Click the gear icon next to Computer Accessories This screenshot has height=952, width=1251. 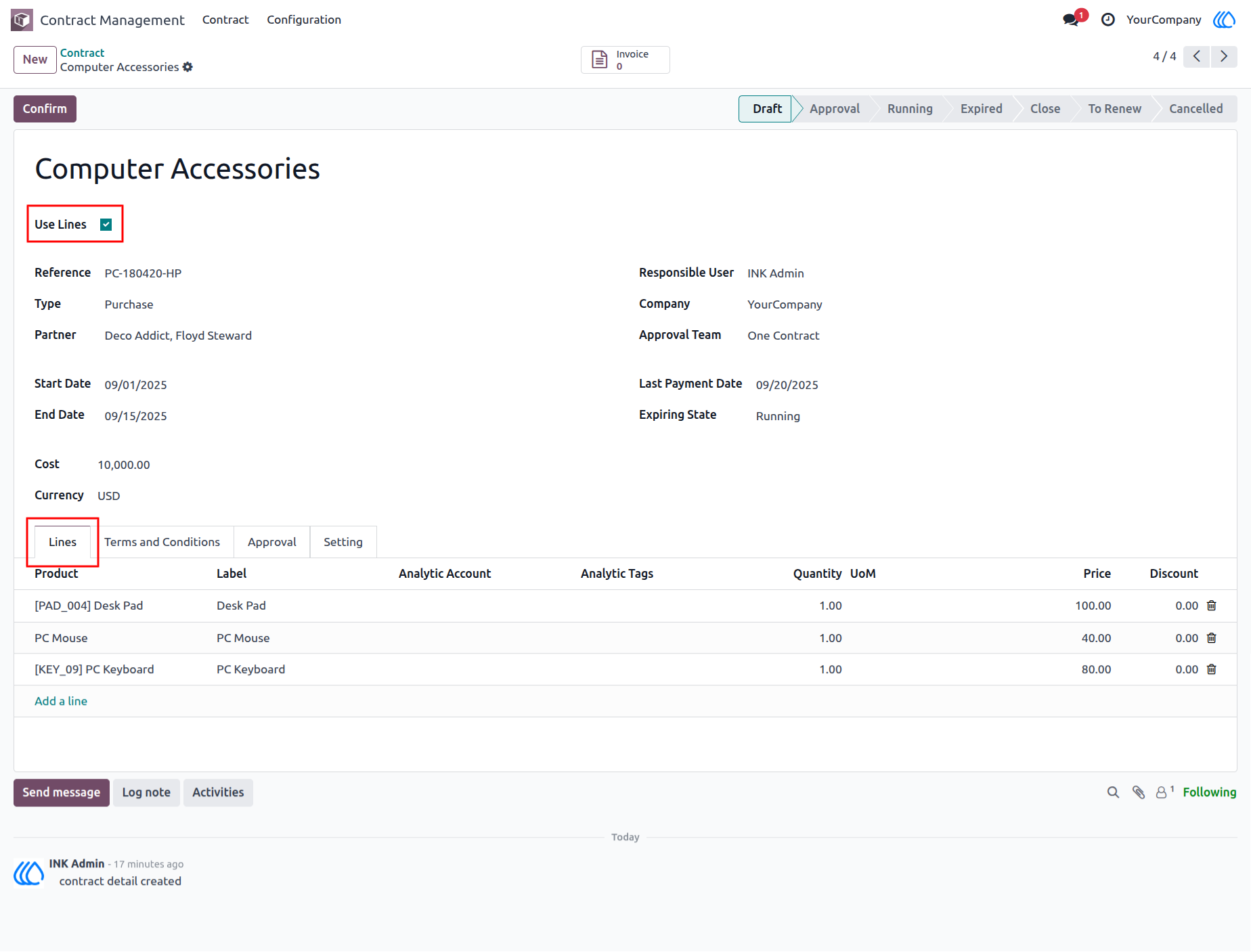188,67
